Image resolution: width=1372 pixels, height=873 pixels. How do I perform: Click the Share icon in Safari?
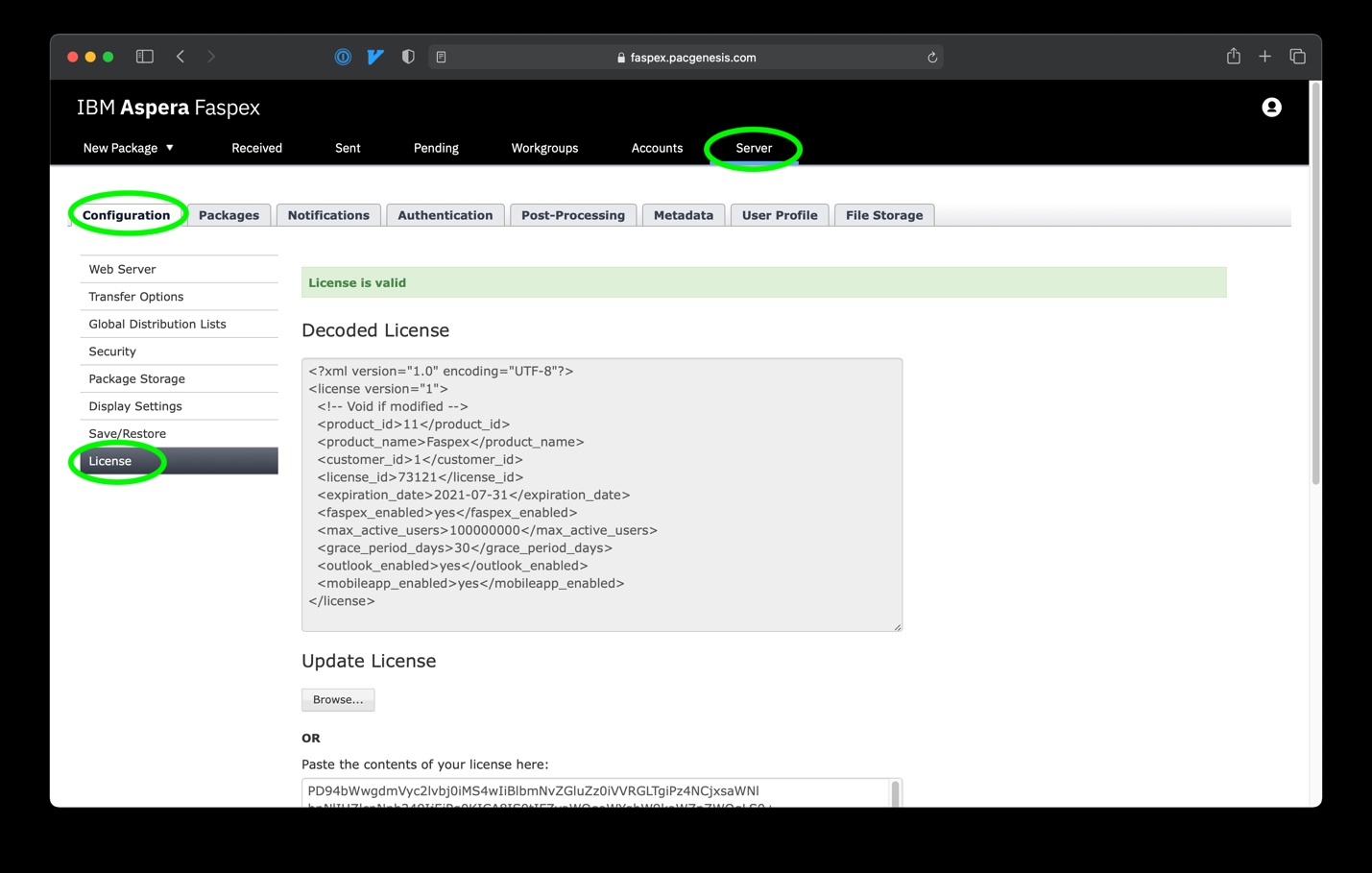point(1234,56)
